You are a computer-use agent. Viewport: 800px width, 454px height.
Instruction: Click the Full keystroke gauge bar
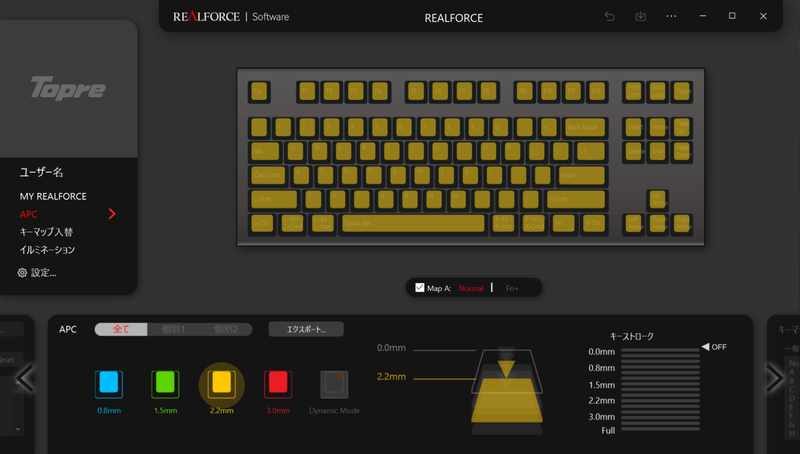coord(660,430)
